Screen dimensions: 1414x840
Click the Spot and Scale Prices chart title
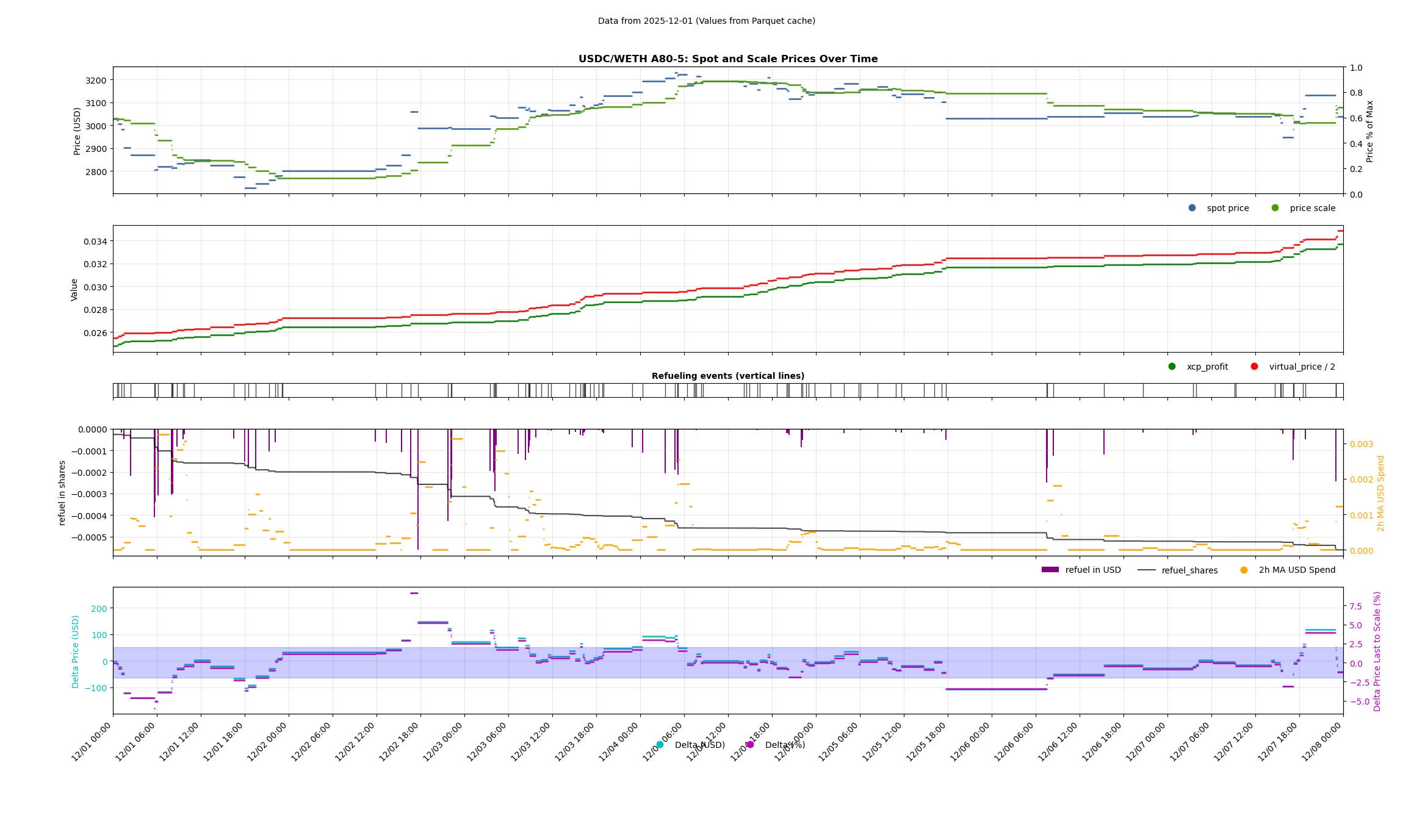click(x=727, y=59)
